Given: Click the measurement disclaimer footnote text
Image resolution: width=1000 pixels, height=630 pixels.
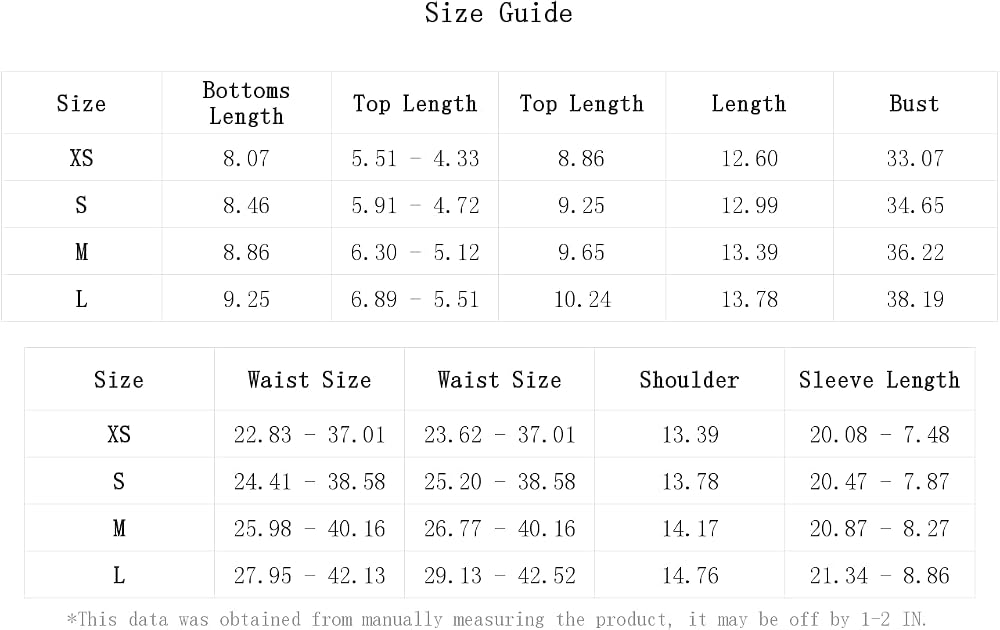Looking at the screenshot, I should (x=496, y=619).
